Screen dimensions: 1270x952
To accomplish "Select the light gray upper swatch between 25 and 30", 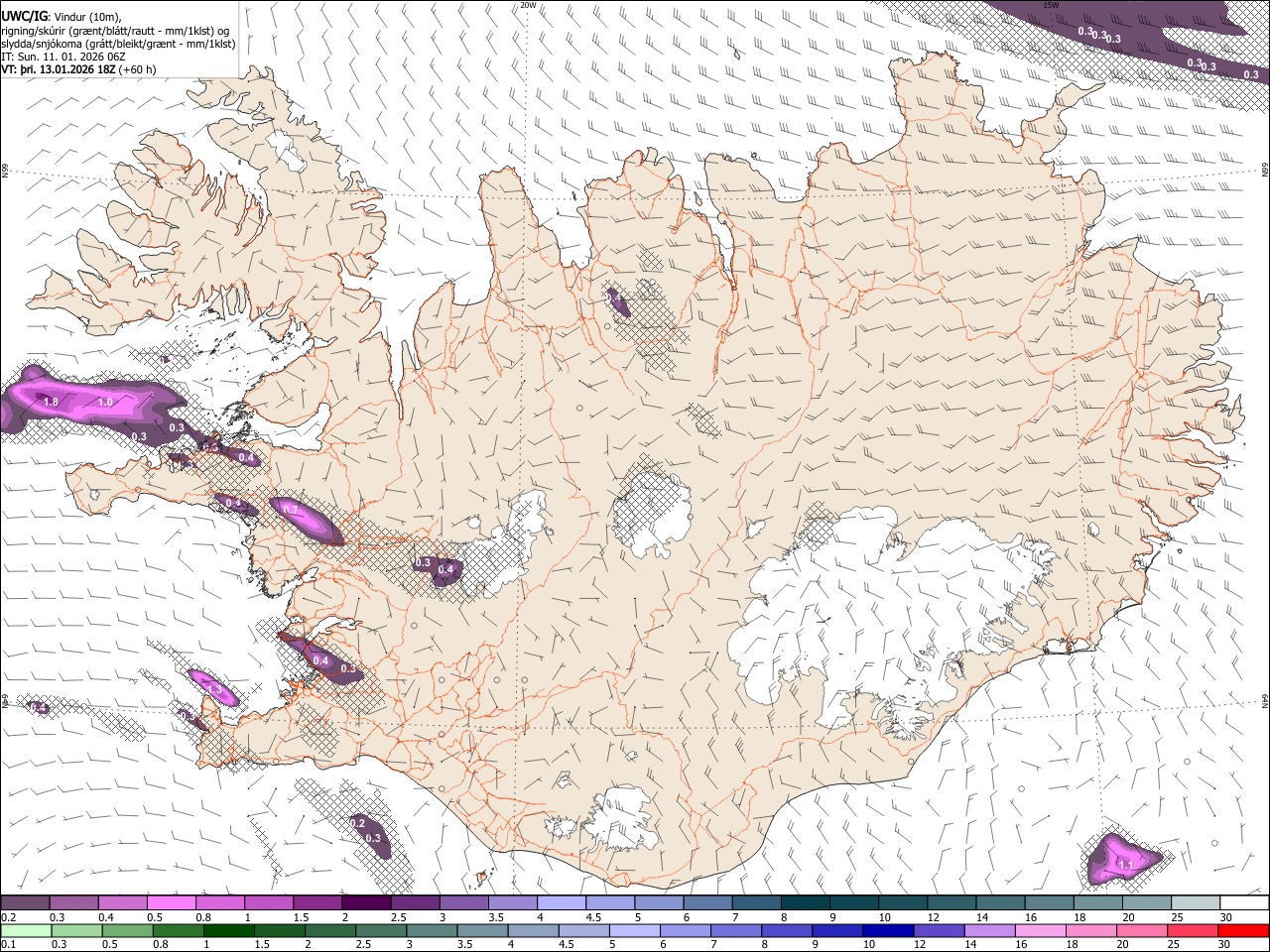I will click(x=1196, y=903).
